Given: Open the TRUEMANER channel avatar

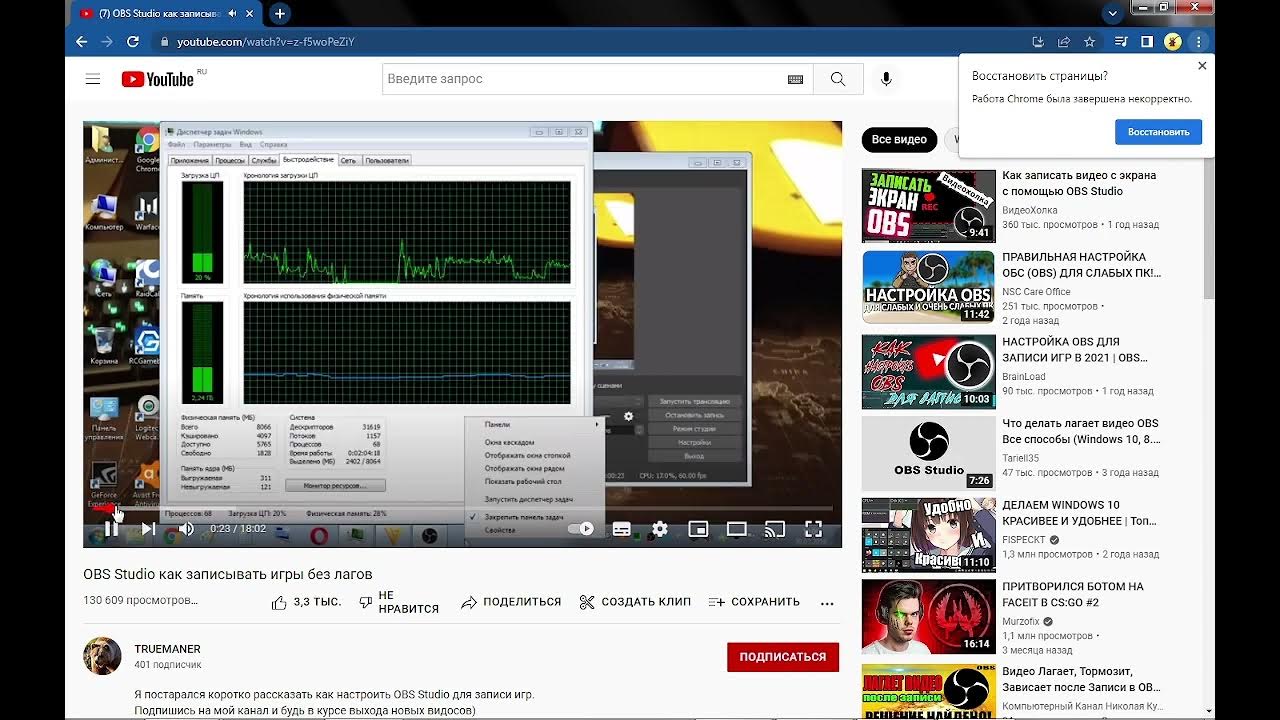Looking at the screenshot, I should (x=102, y=656).
